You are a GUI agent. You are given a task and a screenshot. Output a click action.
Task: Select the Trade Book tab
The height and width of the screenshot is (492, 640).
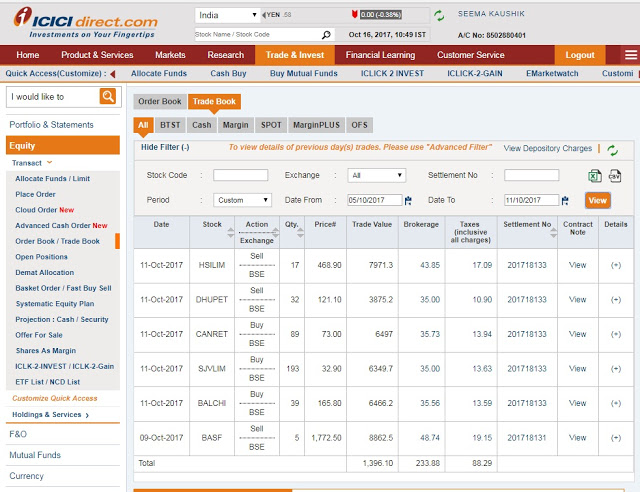214,101
